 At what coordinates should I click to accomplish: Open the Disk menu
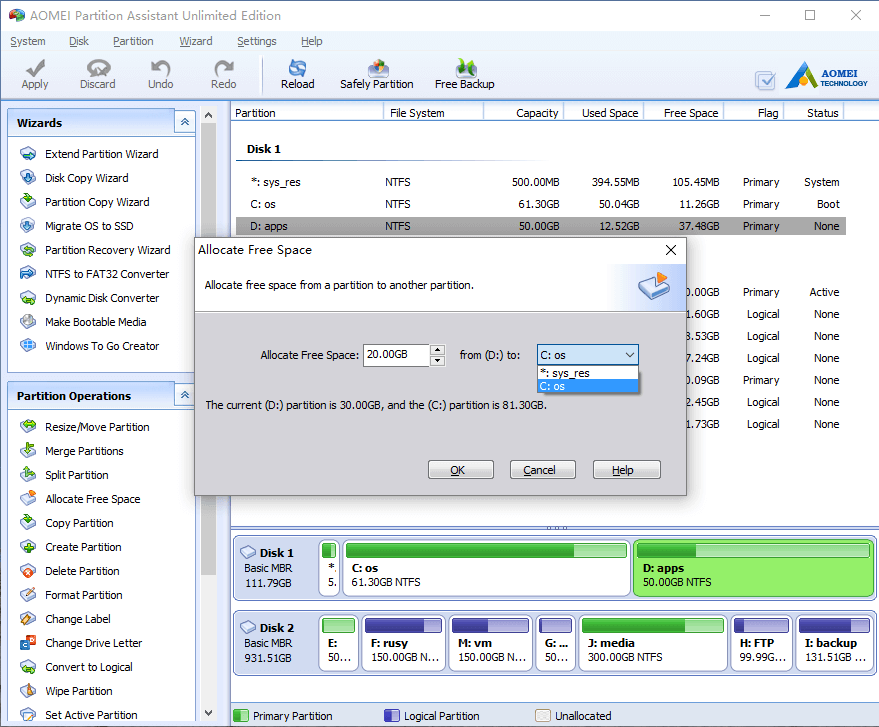(x=78, y=41)
